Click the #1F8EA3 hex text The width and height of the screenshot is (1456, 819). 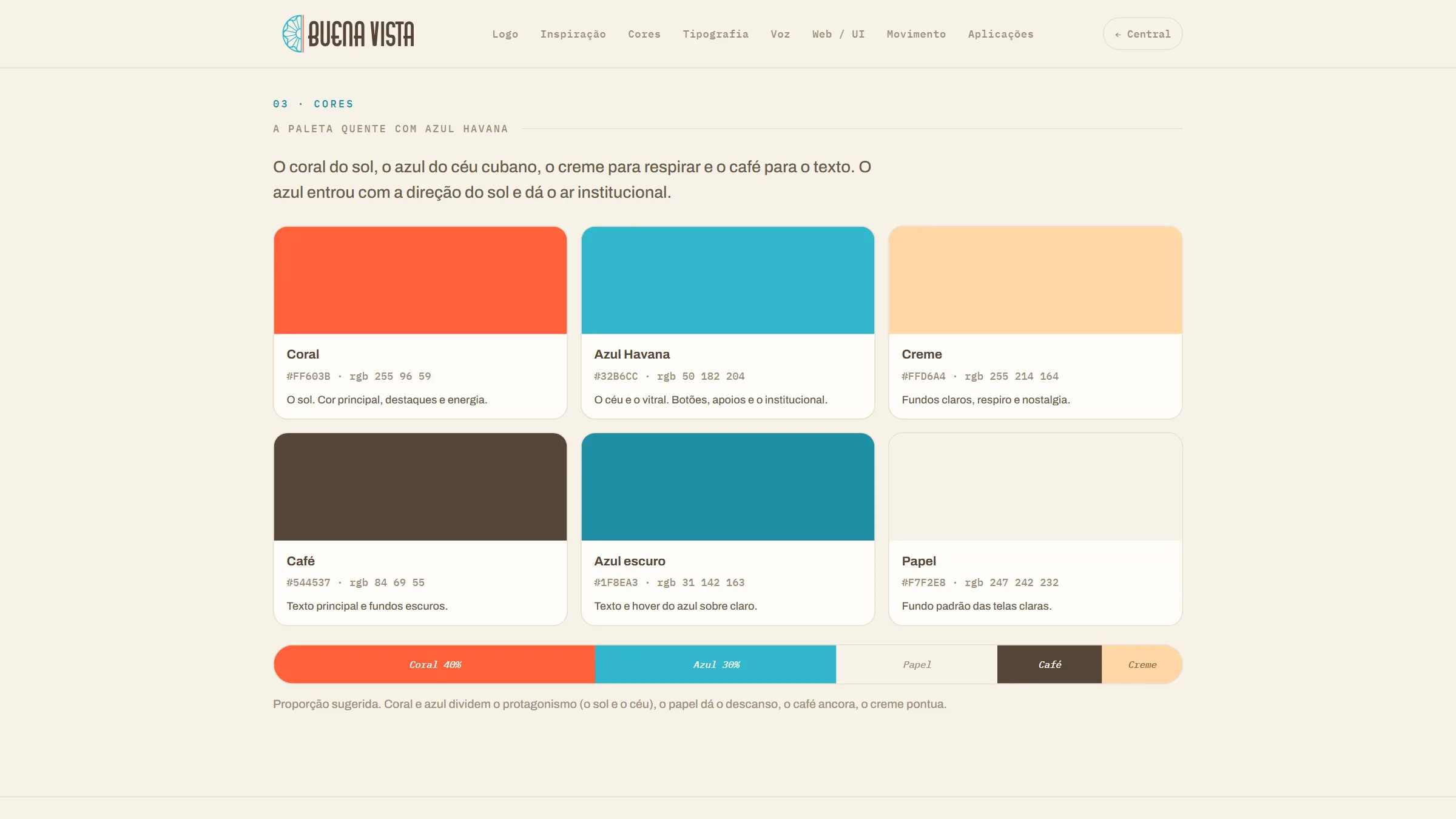(616, 582)
